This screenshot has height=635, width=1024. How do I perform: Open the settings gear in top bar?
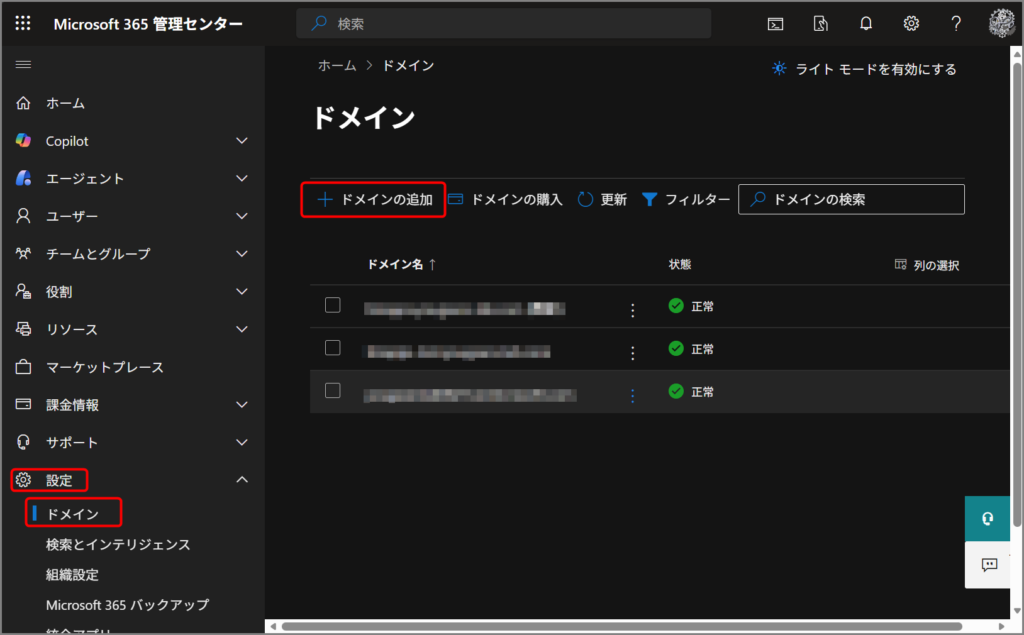(911, 23)
